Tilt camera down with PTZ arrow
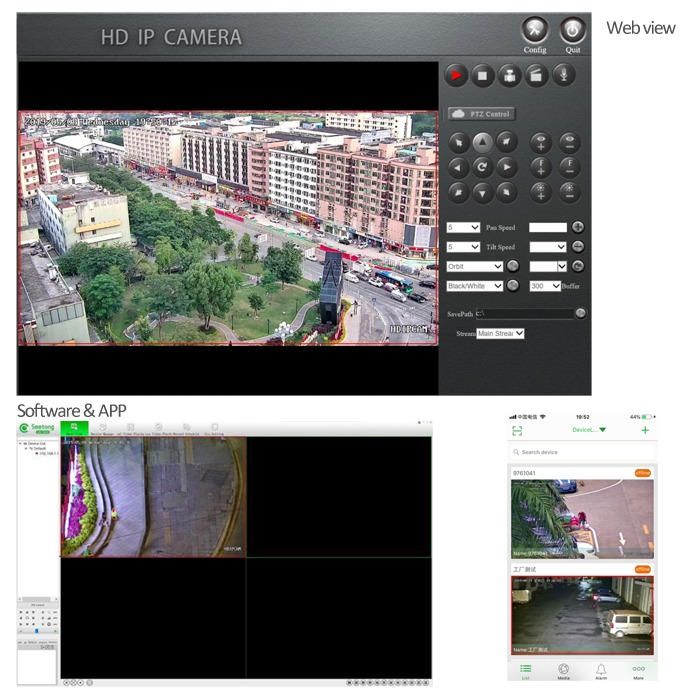The width and height of the screenshot is (700, 700). point(482,193)
